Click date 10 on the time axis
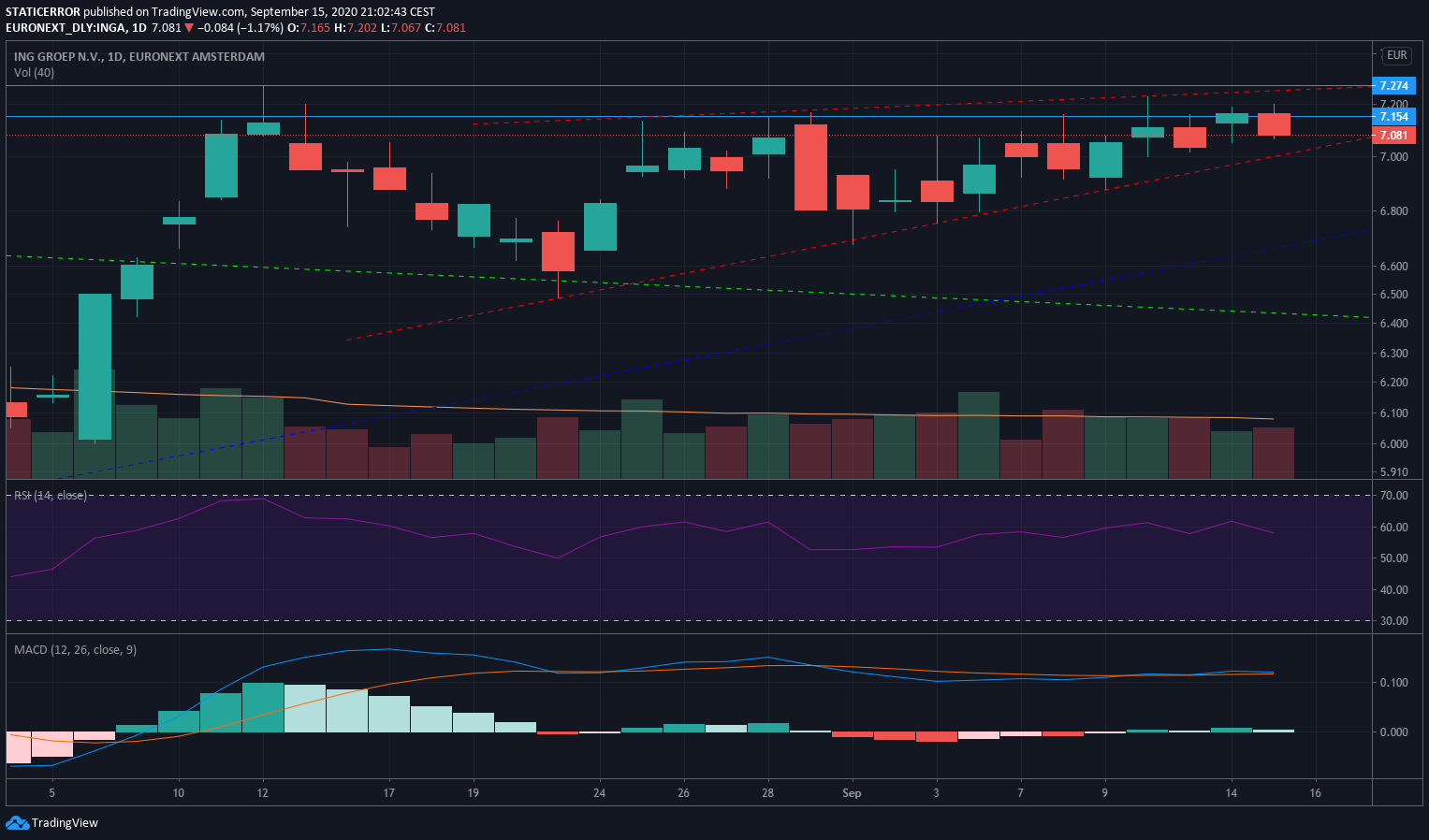 [179, 793]
